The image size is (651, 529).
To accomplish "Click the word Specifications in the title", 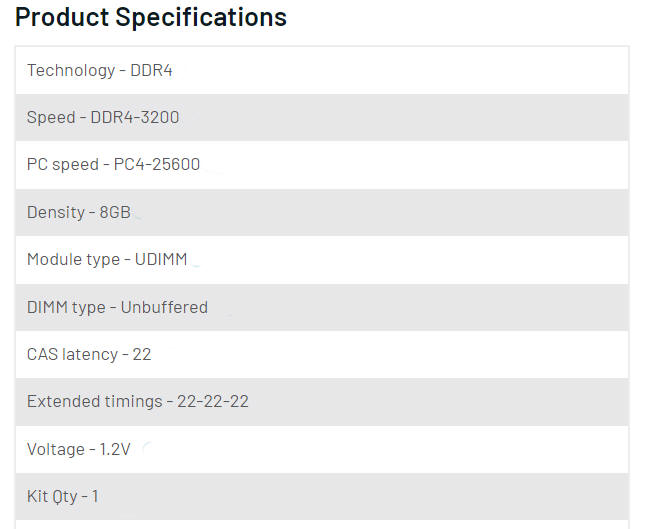I will point(201,17).
